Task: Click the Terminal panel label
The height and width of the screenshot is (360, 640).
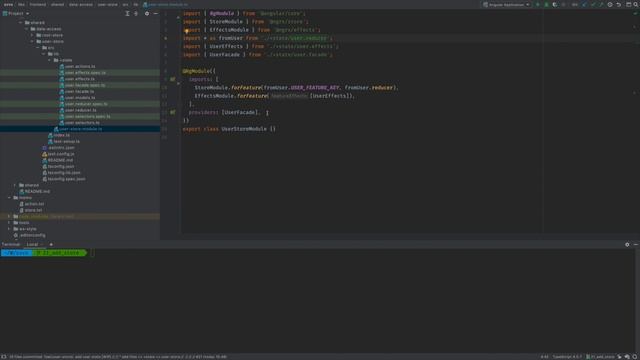Action: pyautogui.click(x=11, y=244)
